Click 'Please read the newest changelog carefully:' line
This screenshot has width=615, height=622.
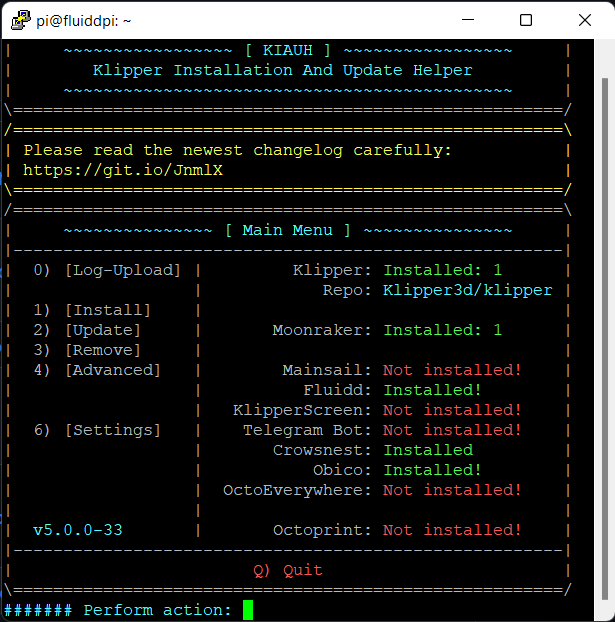point(237,150)
